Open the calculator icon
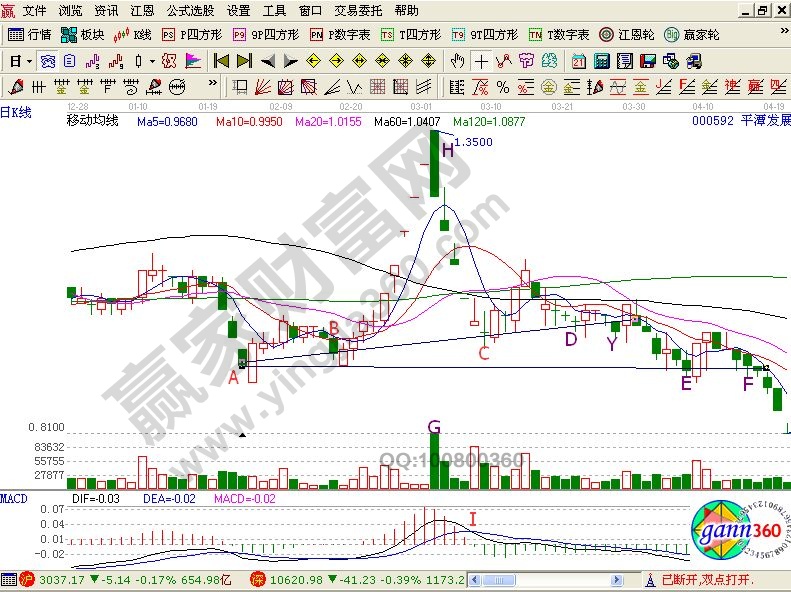 coord(600,61)
